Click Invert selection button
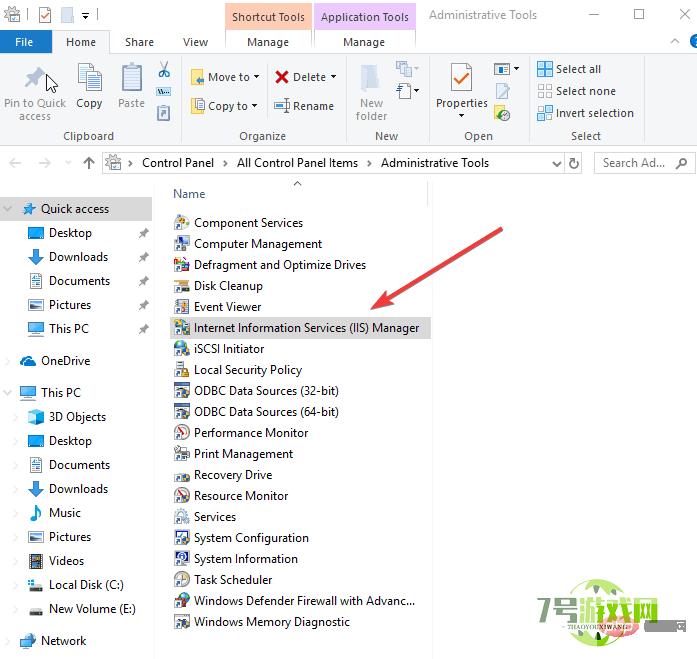This screenshot has width=697, height=659. coord(585,113)
